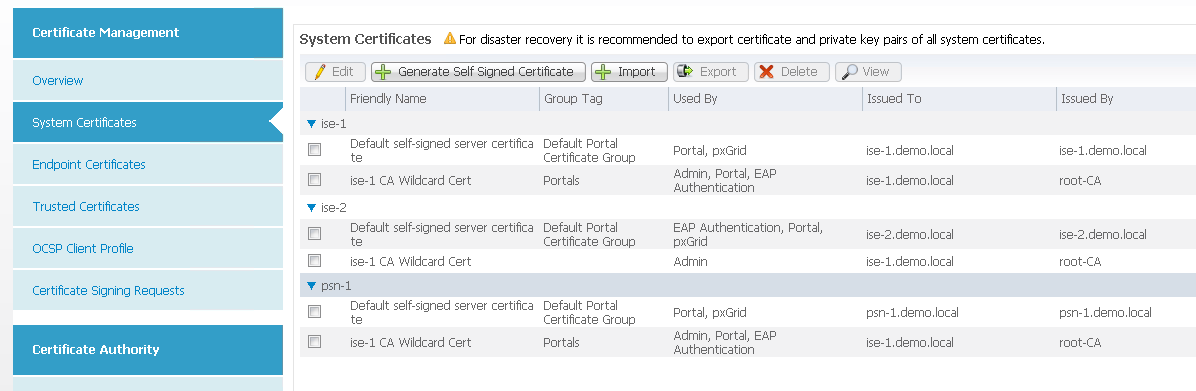Sort by Friendly Name column header

point(442,98)
